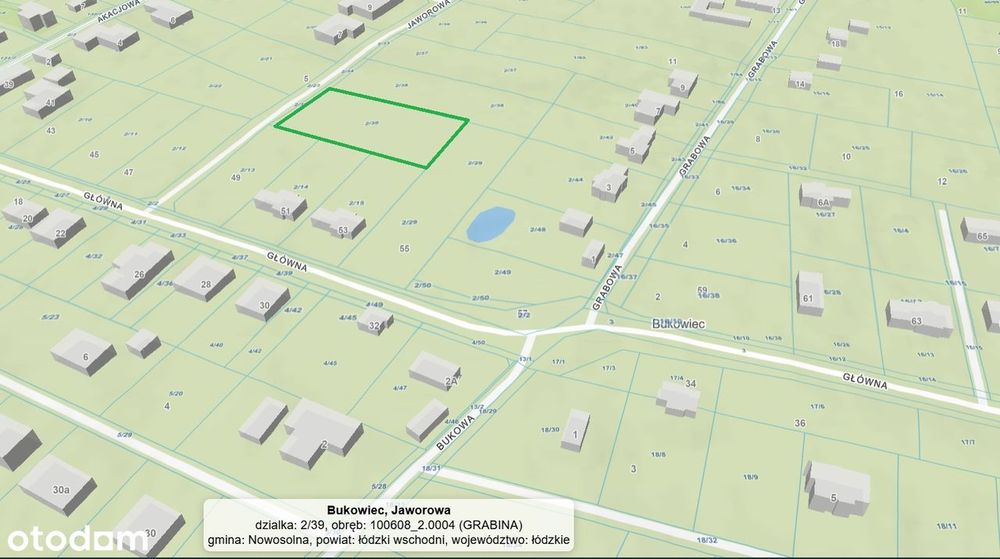
Task: Click building number 32
Action: pyautogui.click(x=374, y=322)
